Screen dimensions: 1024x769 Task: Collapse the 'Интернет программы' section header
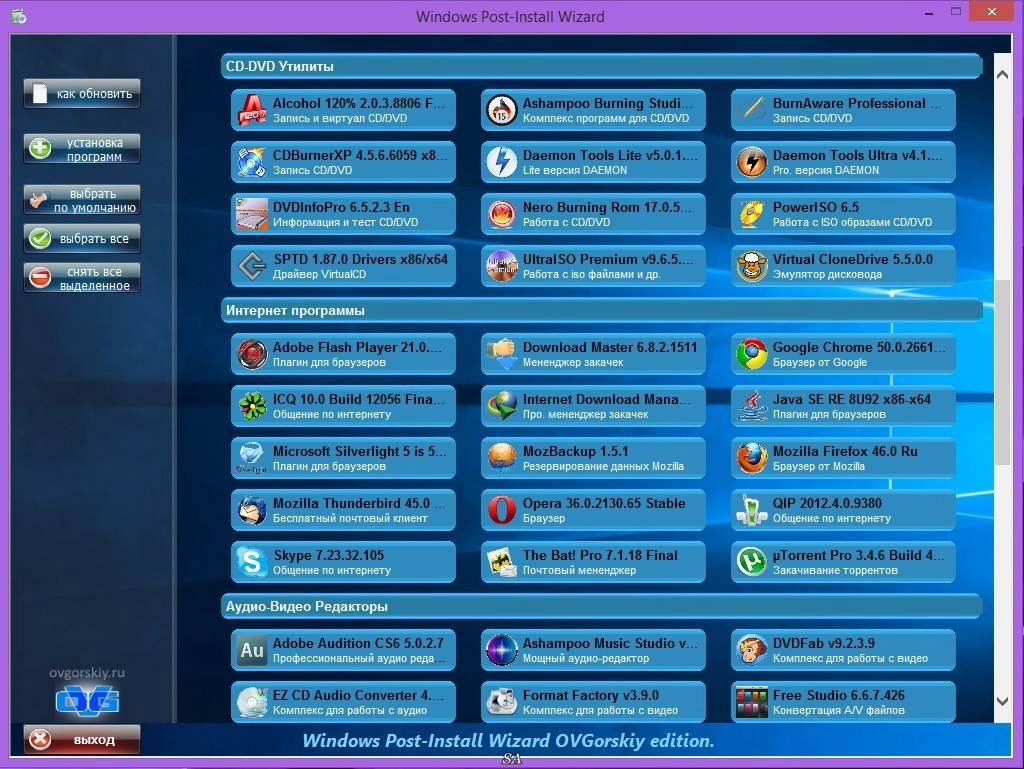[x=601, y=310]
